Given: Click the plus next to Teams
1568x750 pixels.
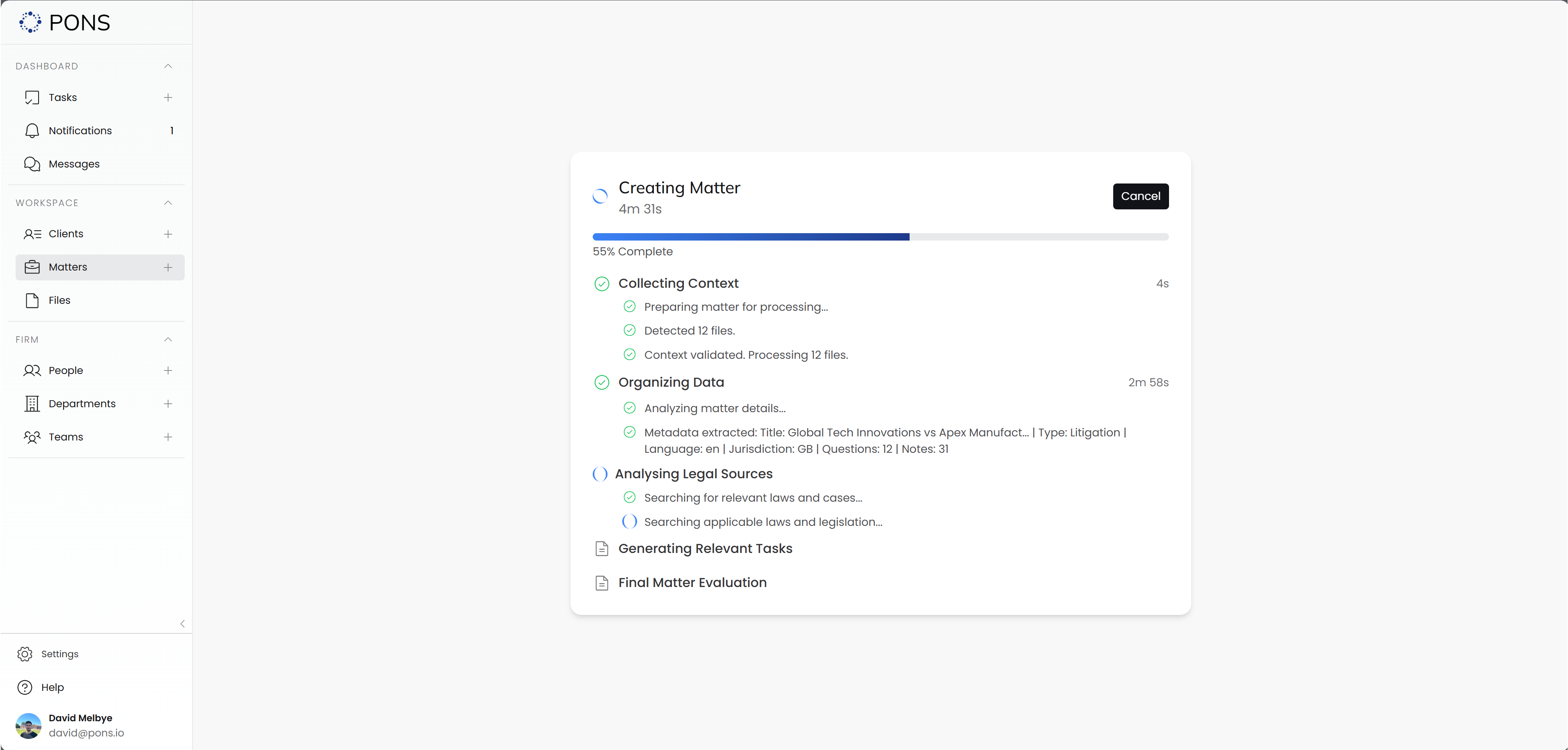Looking at the screenshot, I should coord(169,436).
